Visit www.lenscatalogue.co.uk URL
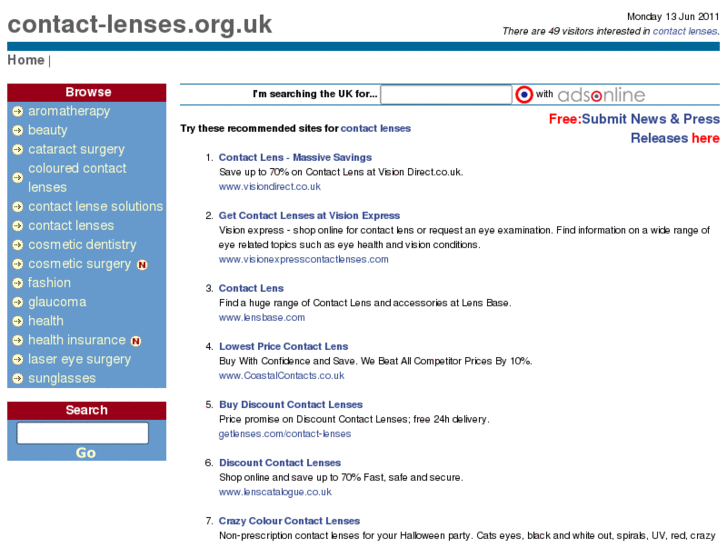The width and height of the screenshot is (727, 545). click(x=275, y=492)
